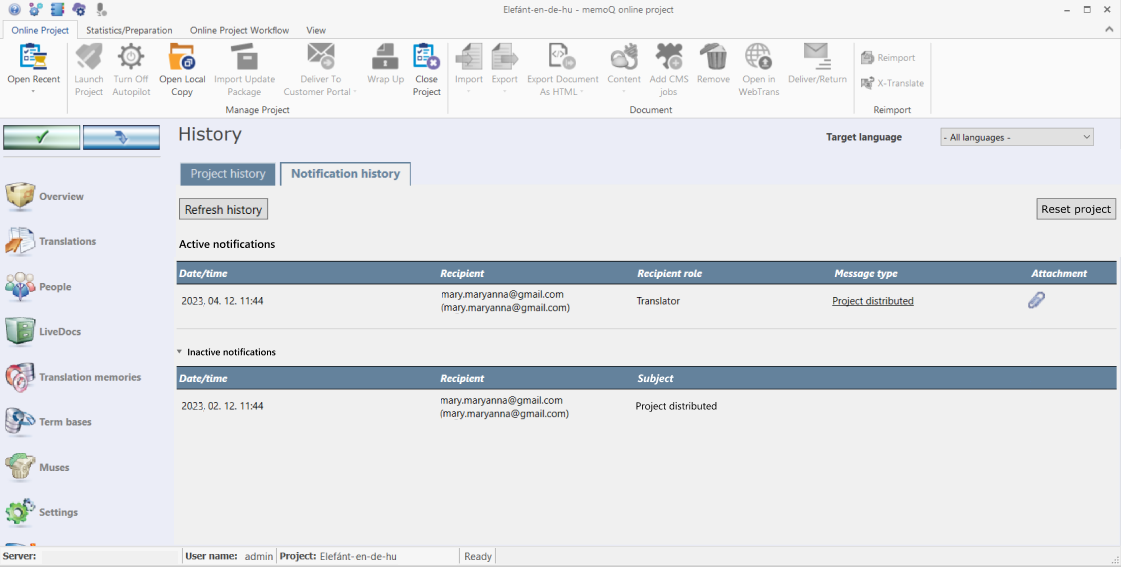Open the paperclip attachment icon
The height and width of the screenshot is (567, 1121).
pos(1036,300)
